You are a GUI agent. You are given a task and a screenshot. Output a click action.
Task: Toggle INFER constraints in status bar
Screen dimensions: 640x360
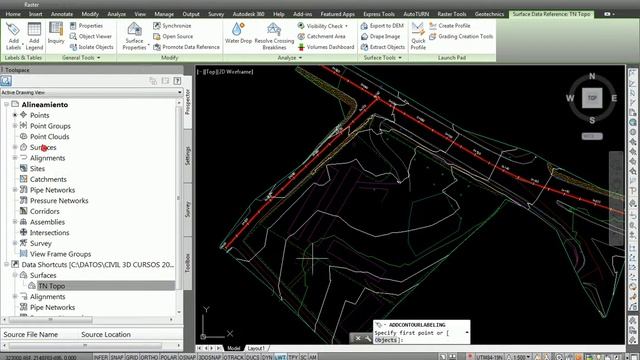coord(101,357)
